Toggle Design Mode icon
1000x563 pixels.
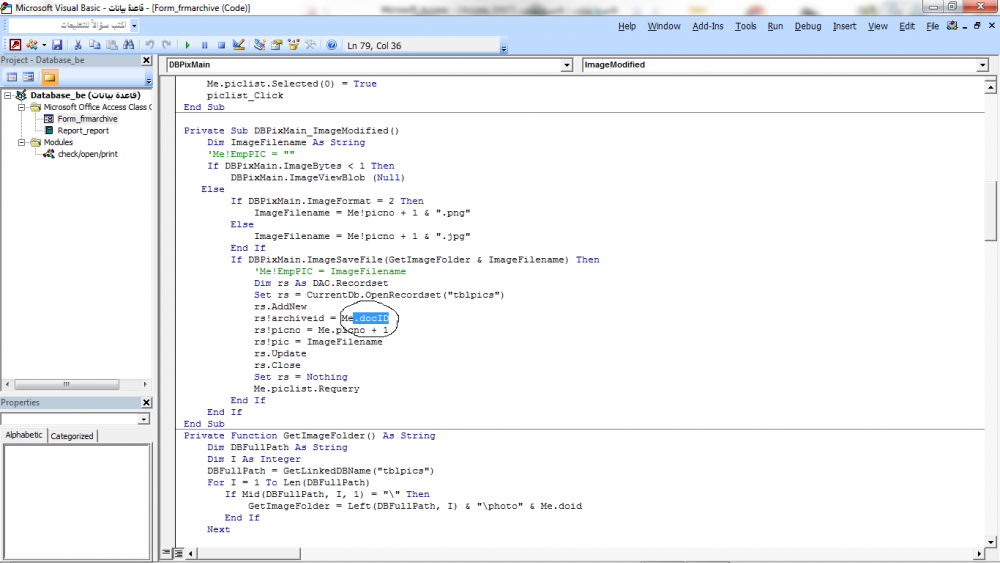pos(239,45)
